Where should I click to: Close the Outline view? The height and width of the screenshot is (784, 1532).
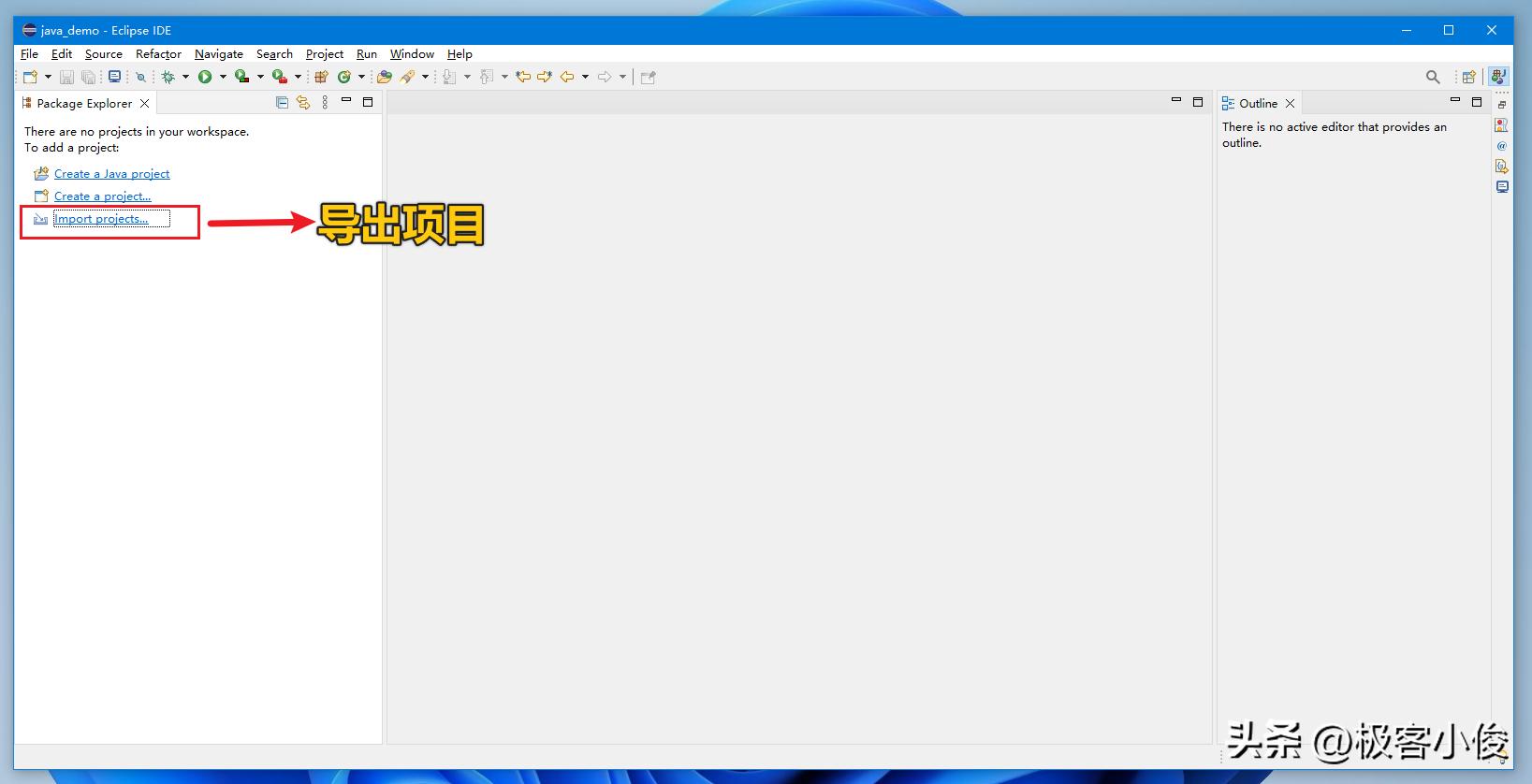pos(1290,103)
